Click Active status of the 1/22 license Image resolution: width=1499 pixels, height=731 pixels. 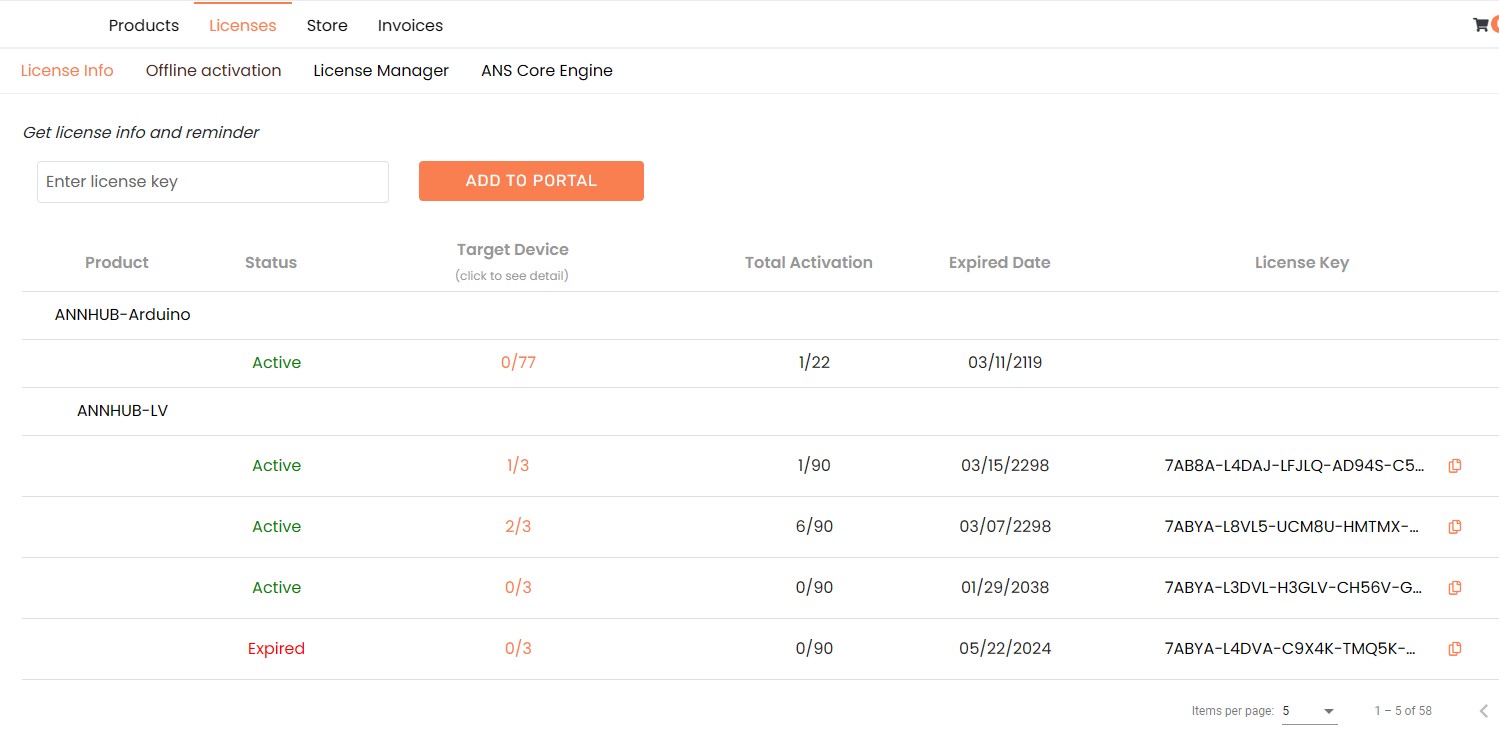276,363
